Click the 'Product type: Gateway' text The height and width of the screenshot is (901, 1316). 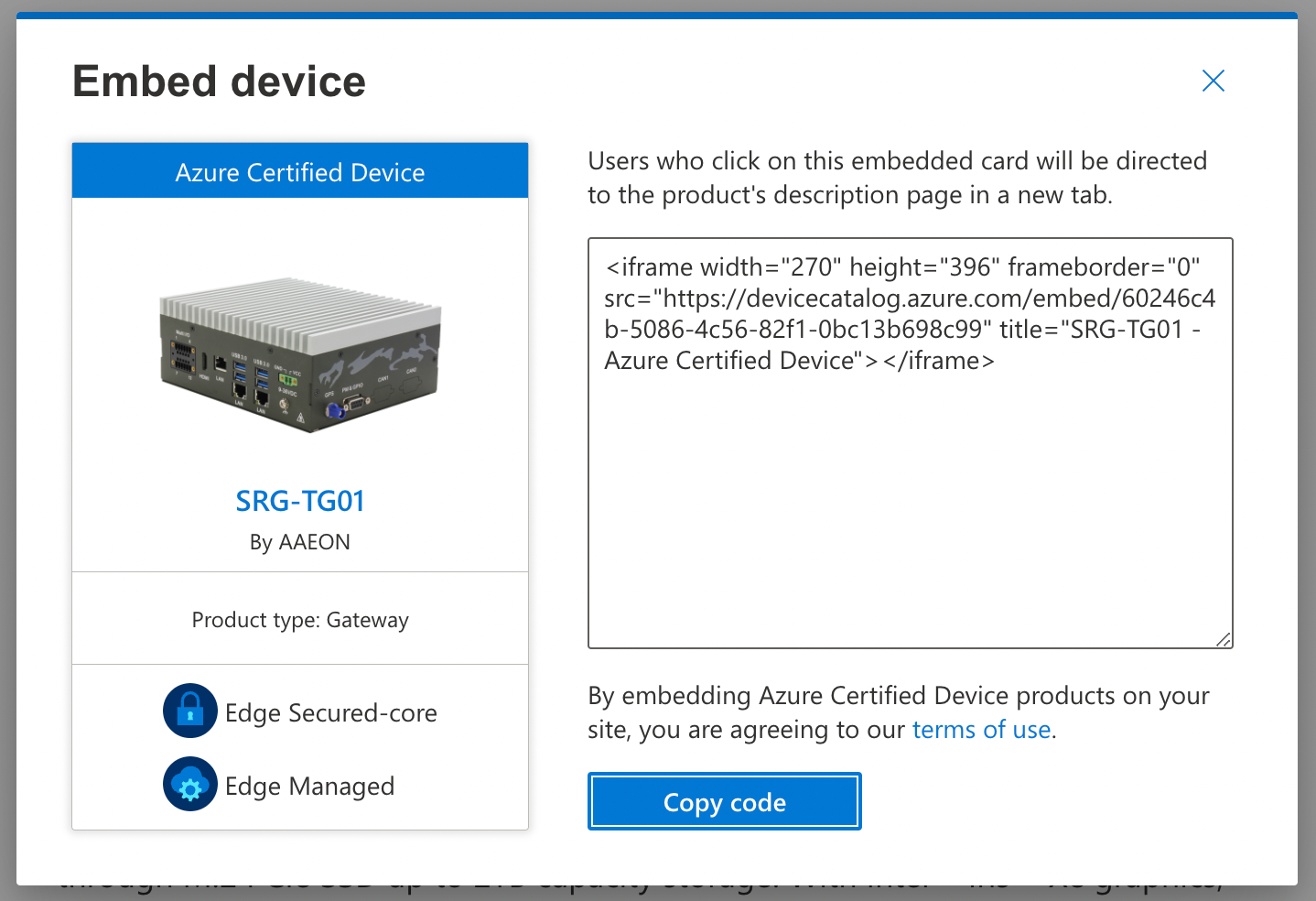[x=300, y=620]
